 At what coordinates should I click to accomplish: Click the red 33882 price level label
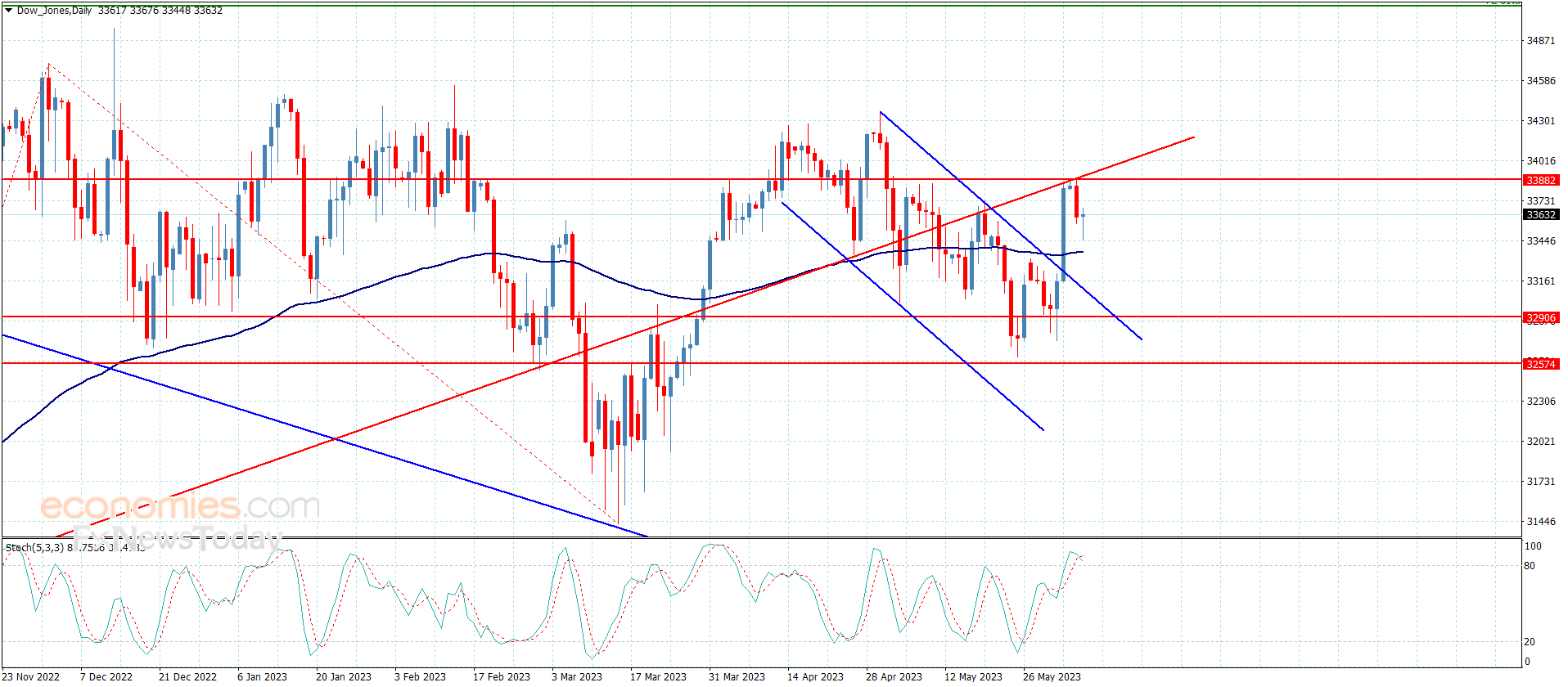pyautogui.click(x=1541, y=180)
